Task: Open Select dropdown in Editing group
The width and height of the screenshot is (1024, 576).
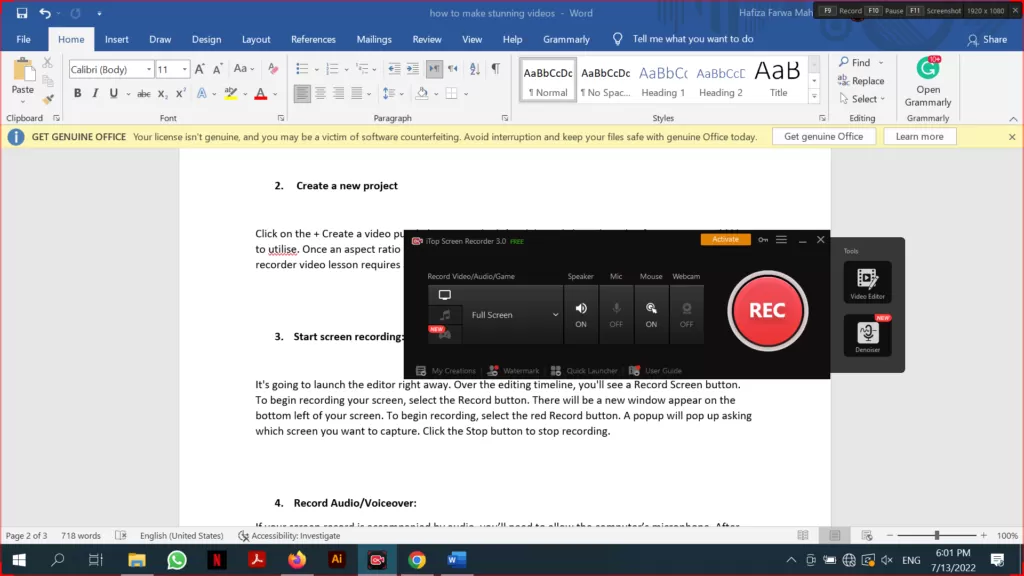Action: (x=862, y=99)
